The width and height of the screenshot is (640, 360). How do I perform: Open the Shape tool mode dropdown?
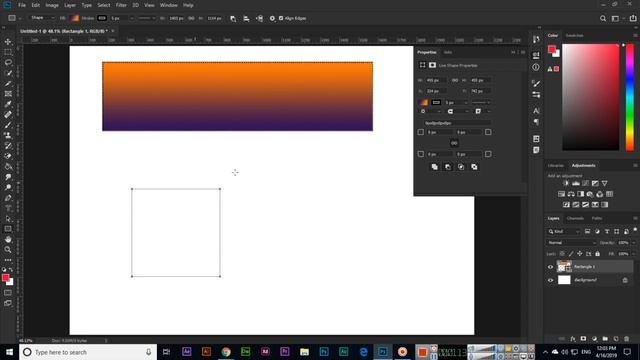pos(43,18)
